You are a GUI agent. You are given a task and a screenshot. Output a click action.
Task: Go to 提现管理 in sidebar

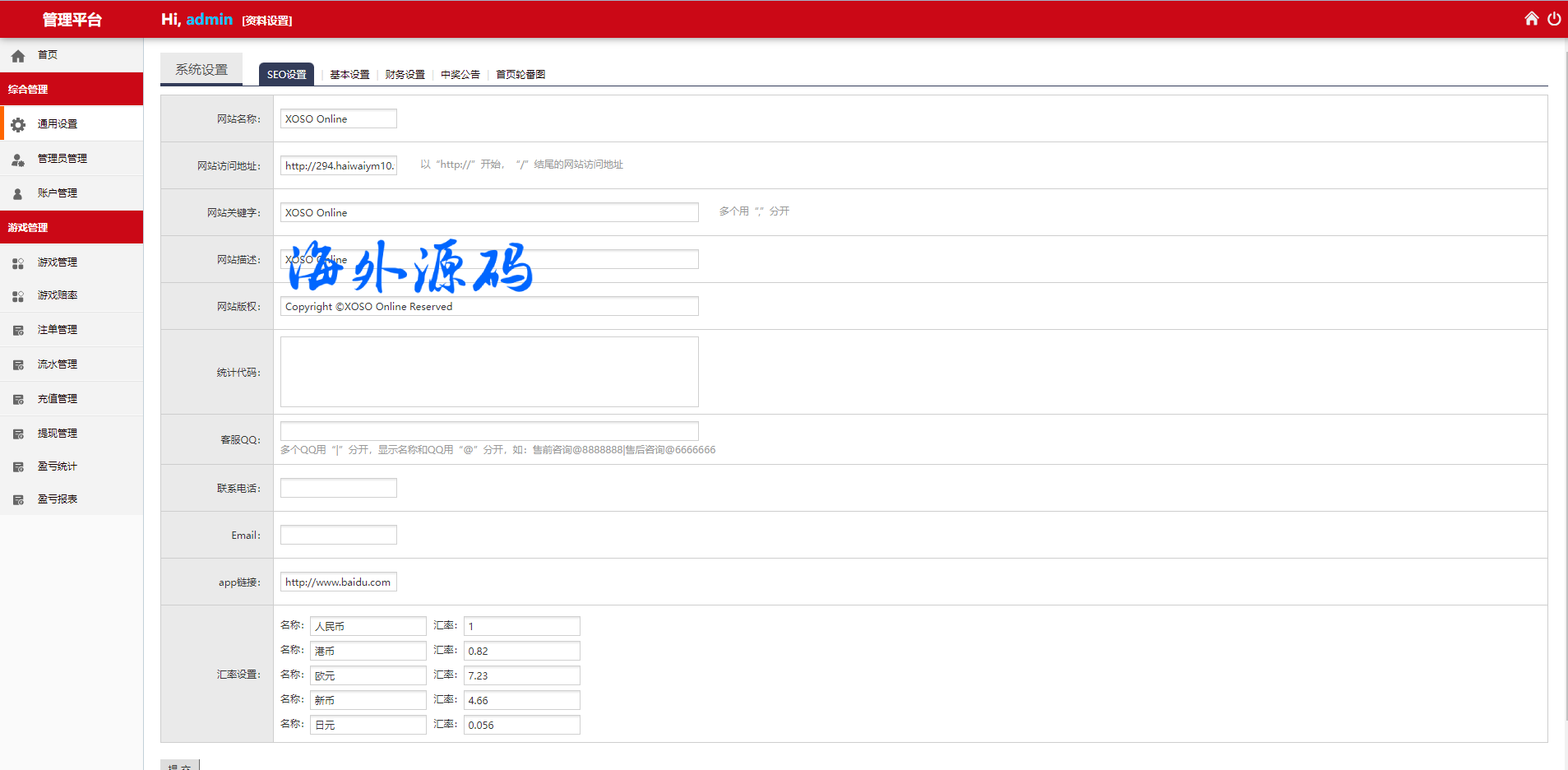pos(58,434)
